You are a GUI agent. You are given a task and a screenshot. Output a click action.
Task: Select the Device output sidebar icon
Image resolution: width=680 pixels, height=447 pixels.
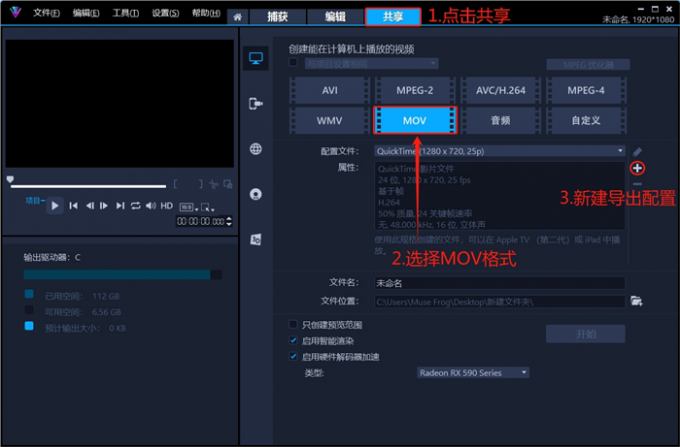256,103
